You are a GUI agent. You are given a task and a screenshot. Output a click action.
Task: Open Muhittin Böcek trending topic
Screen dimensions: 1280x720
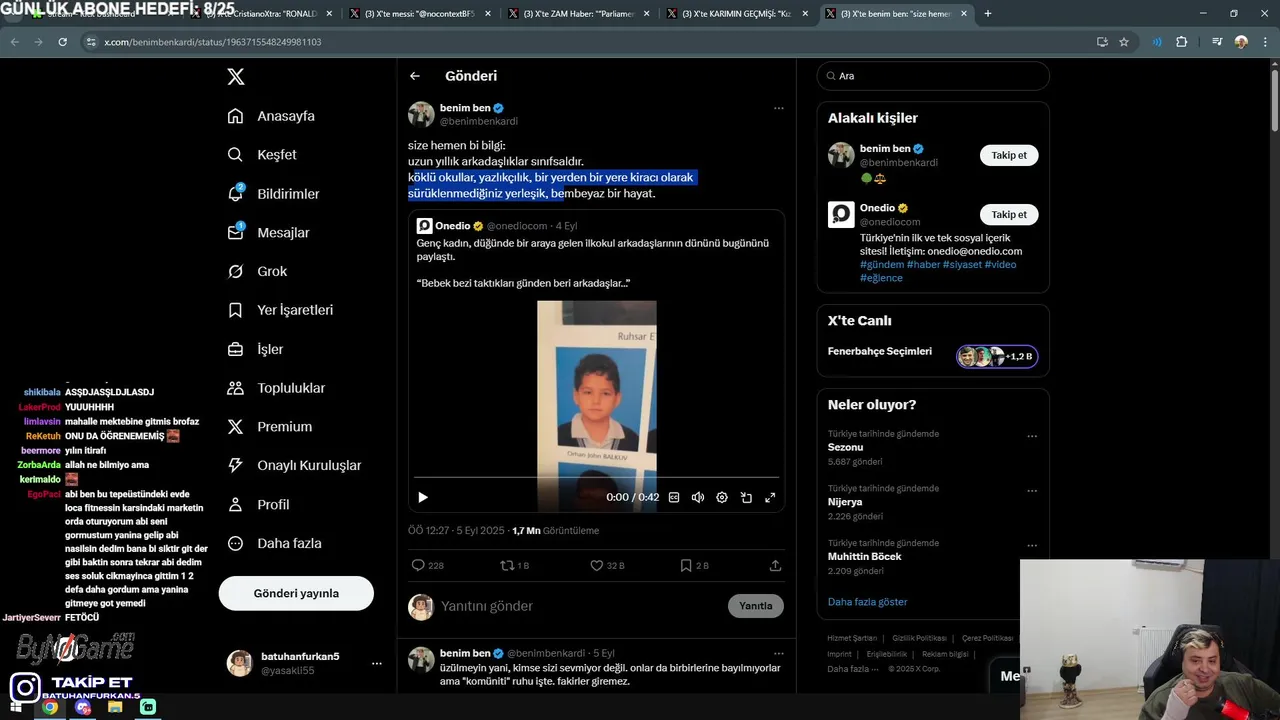tap(864, 556)
